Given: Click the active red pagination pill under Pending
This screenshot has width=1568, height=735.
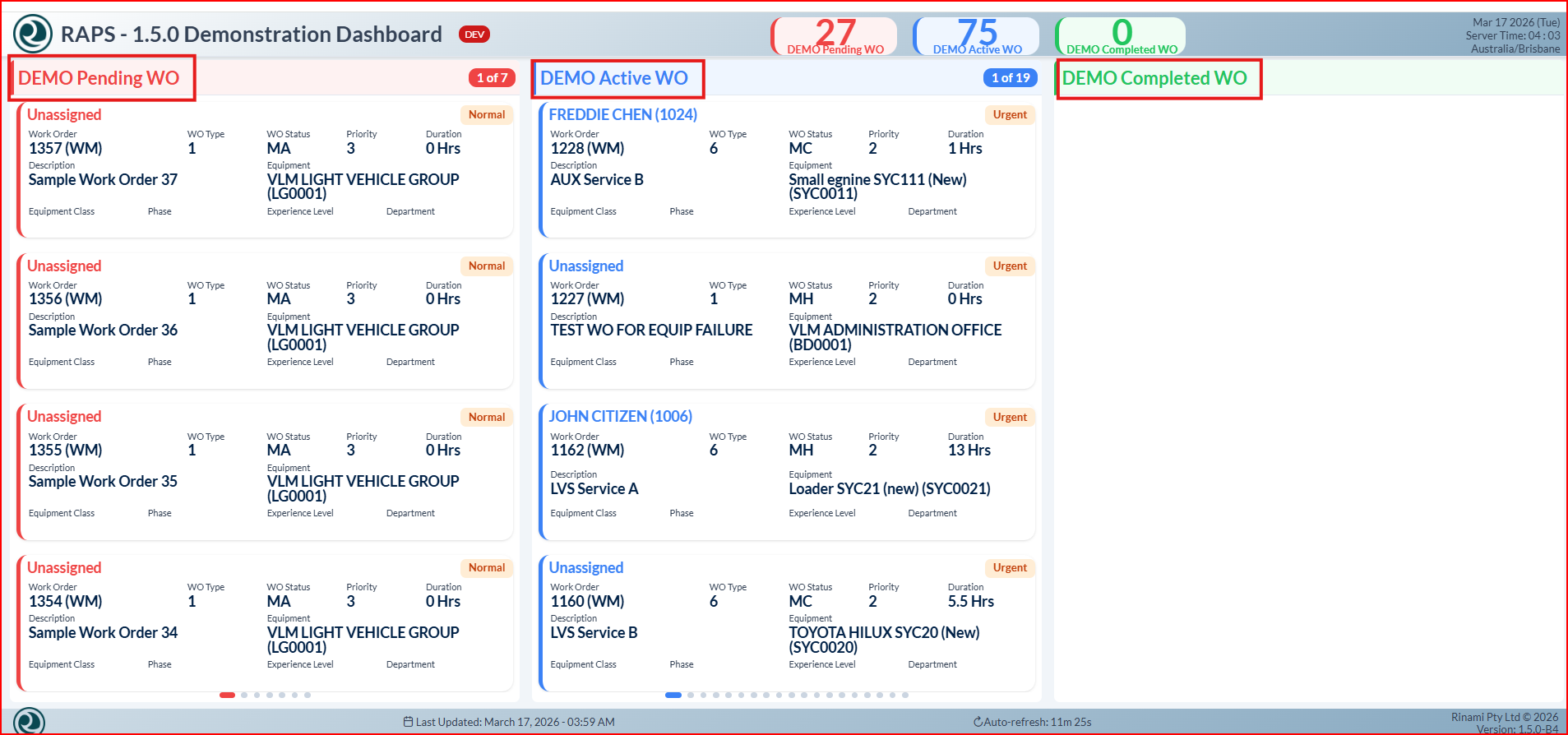Looking at the screenshot, I should pyautogui.click(x=228, y=695).
